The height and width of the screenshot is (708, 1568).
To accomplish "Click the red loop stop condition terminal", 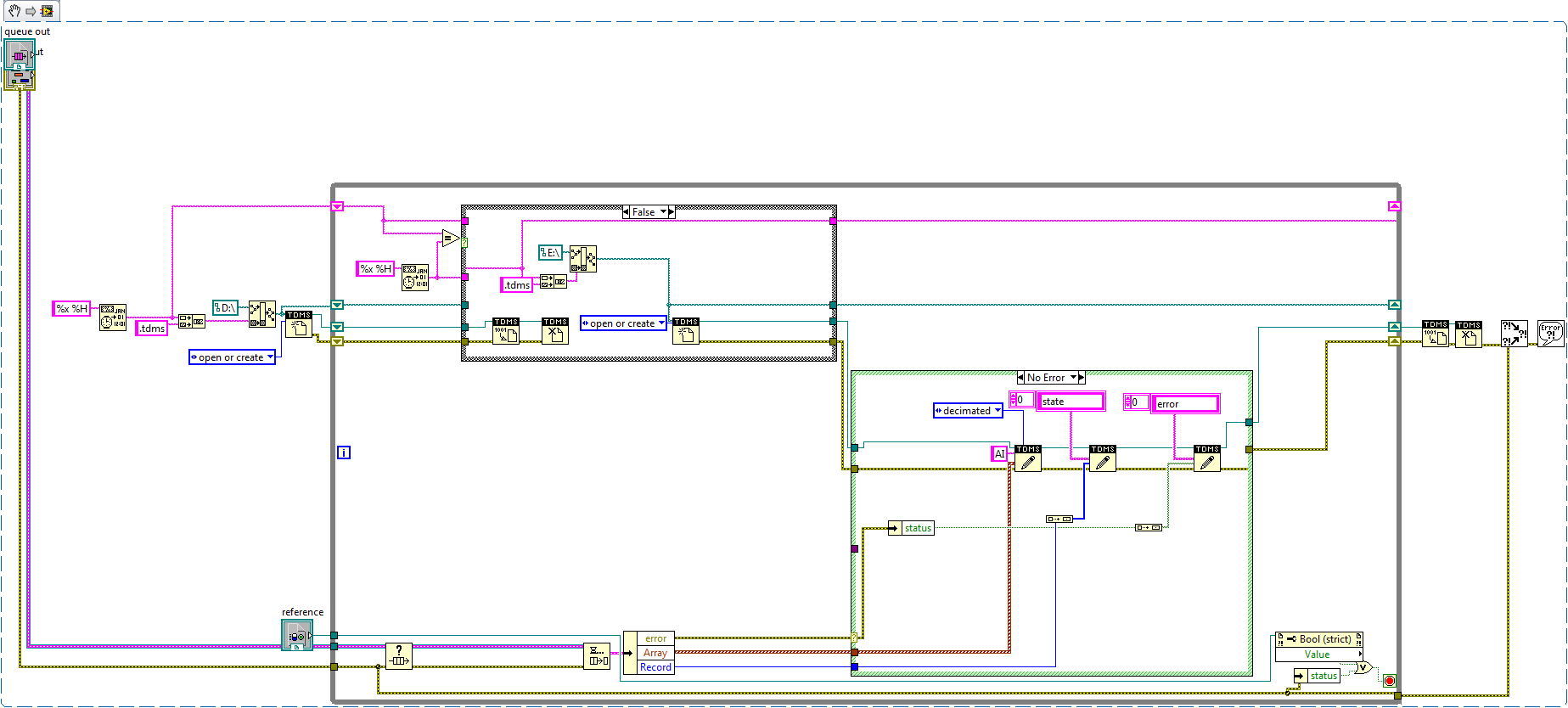I will [x=1389, y=681].
